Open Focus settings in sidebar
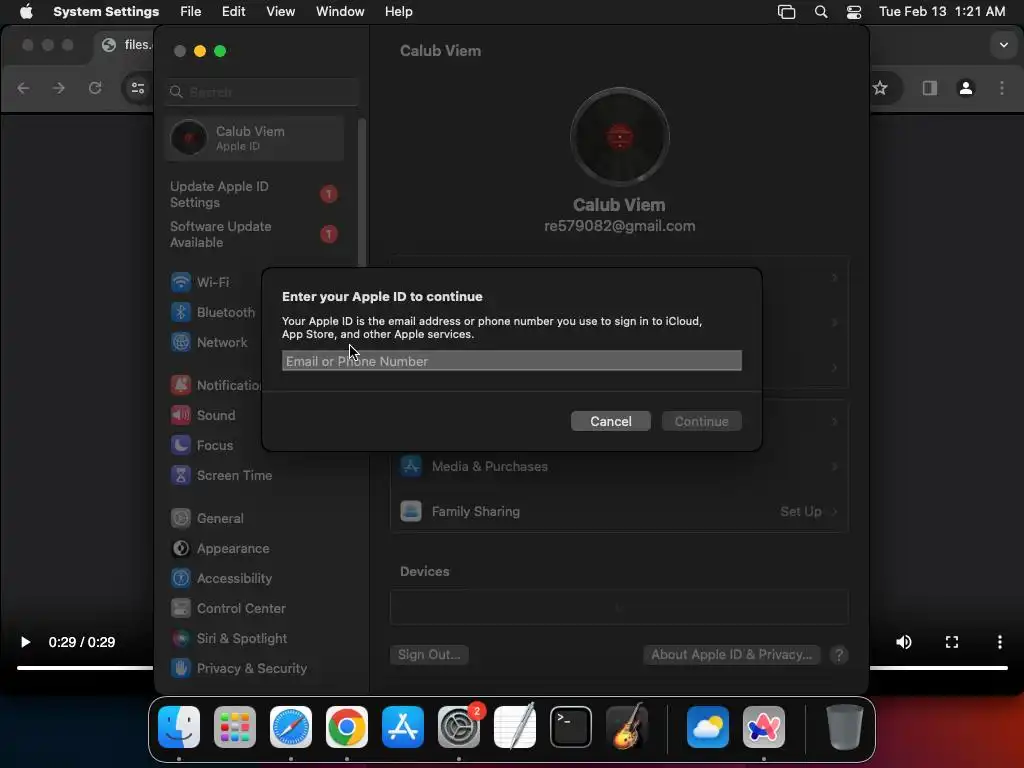 tap(202, 445)
